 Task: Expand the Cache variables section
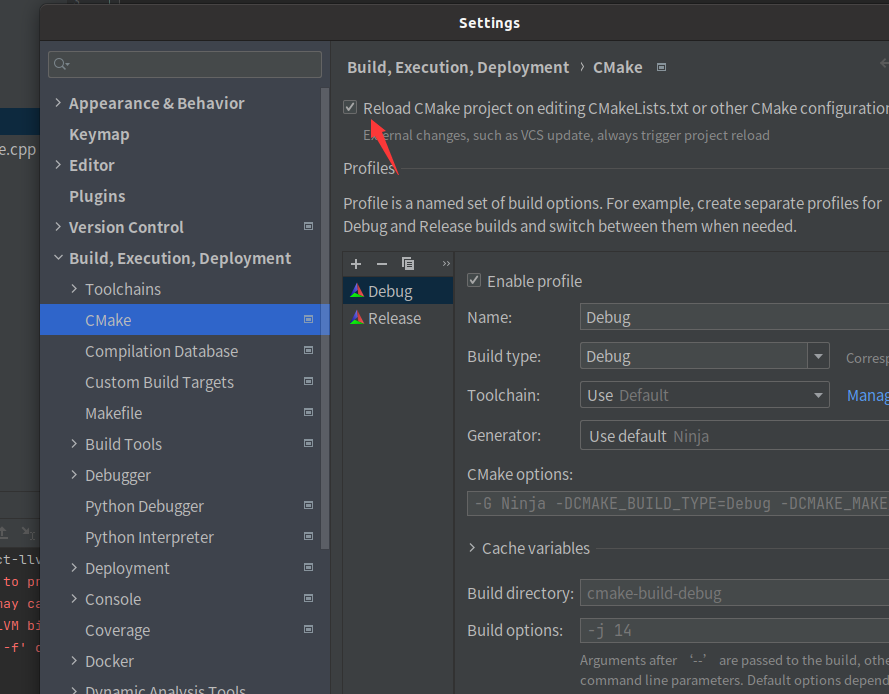(x=472, y=548)
